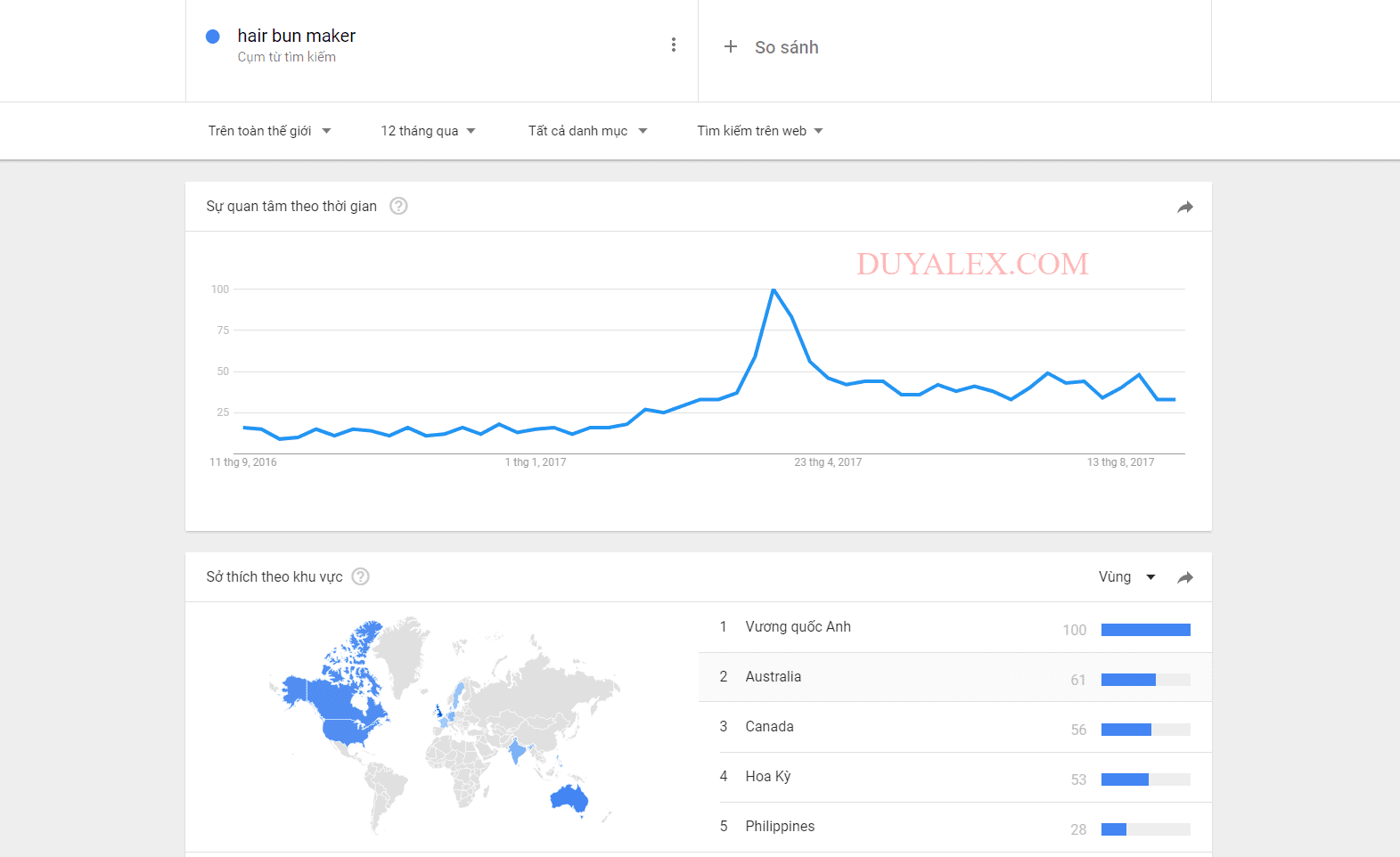The image size is (1400, 857).
Task: Open the Tìm kiếm trên web dropdown
Action: click(x=760, y=131)
